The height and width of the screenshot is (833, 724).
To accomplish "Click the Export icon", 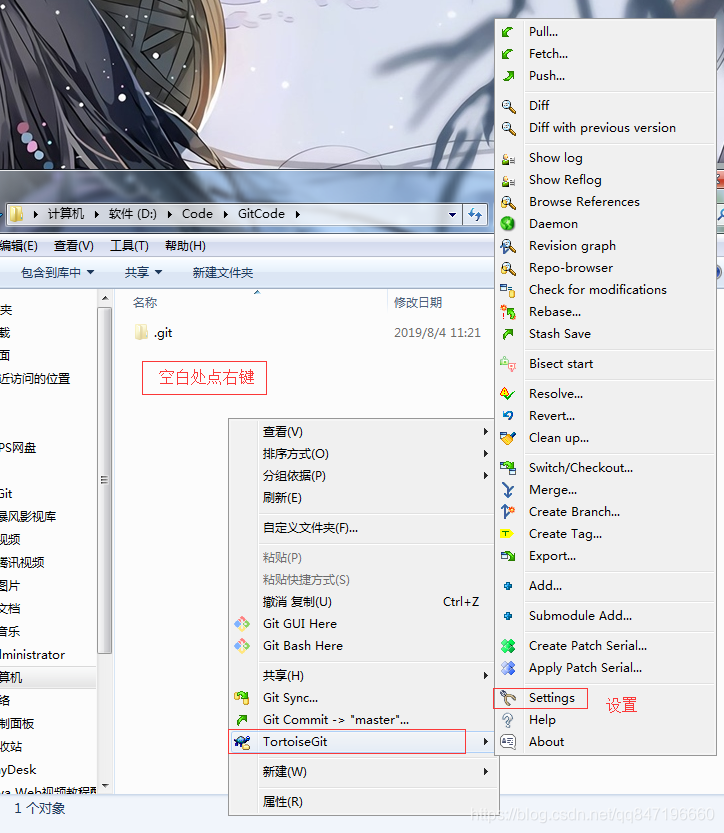I will click(508, 556).
